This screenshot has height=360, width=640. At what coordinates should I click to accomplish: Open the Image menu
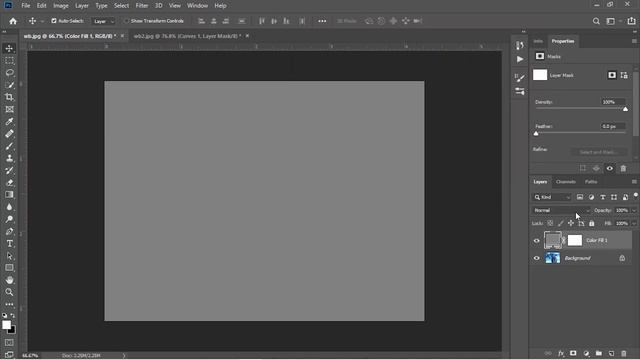pyautogui.click(x=61, y=6)
